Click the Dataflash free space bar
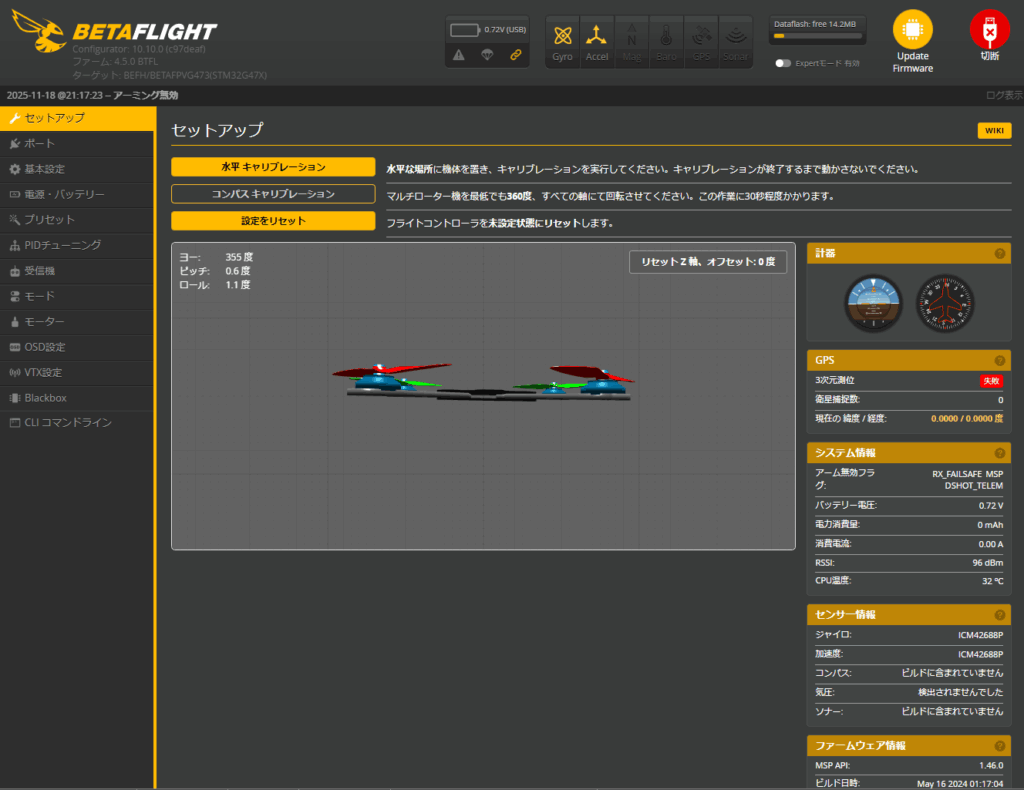The image size is (1024, 790). 818,35
